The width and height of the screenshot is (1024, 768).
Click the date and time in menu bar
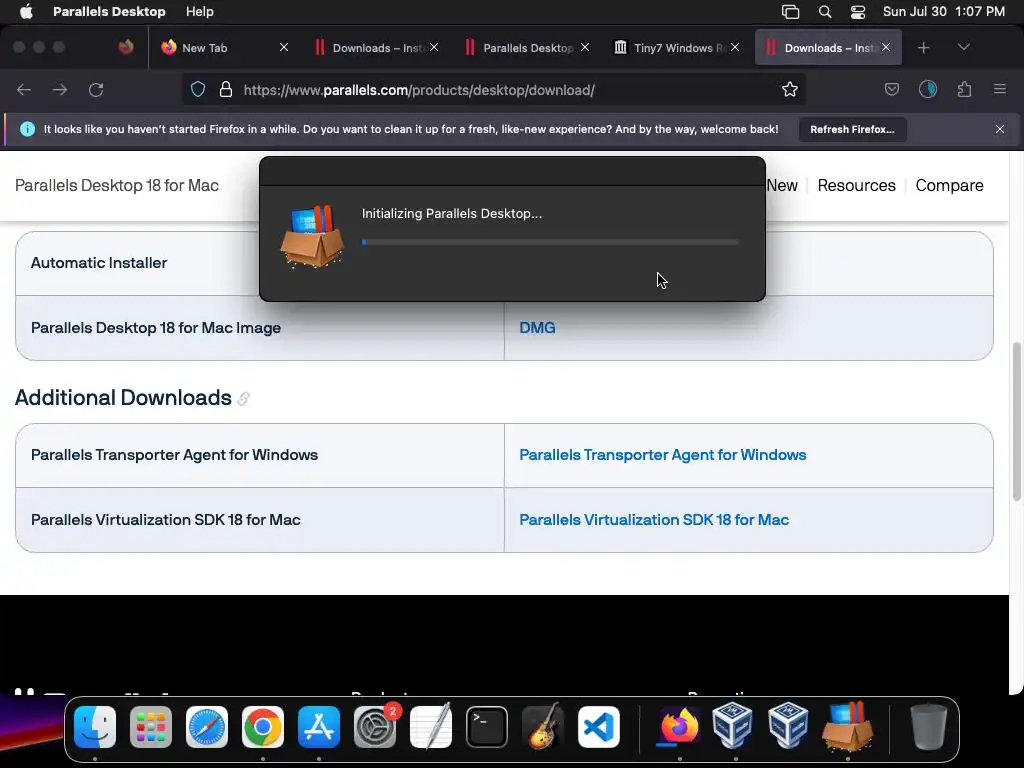click(x=944, y=12)
